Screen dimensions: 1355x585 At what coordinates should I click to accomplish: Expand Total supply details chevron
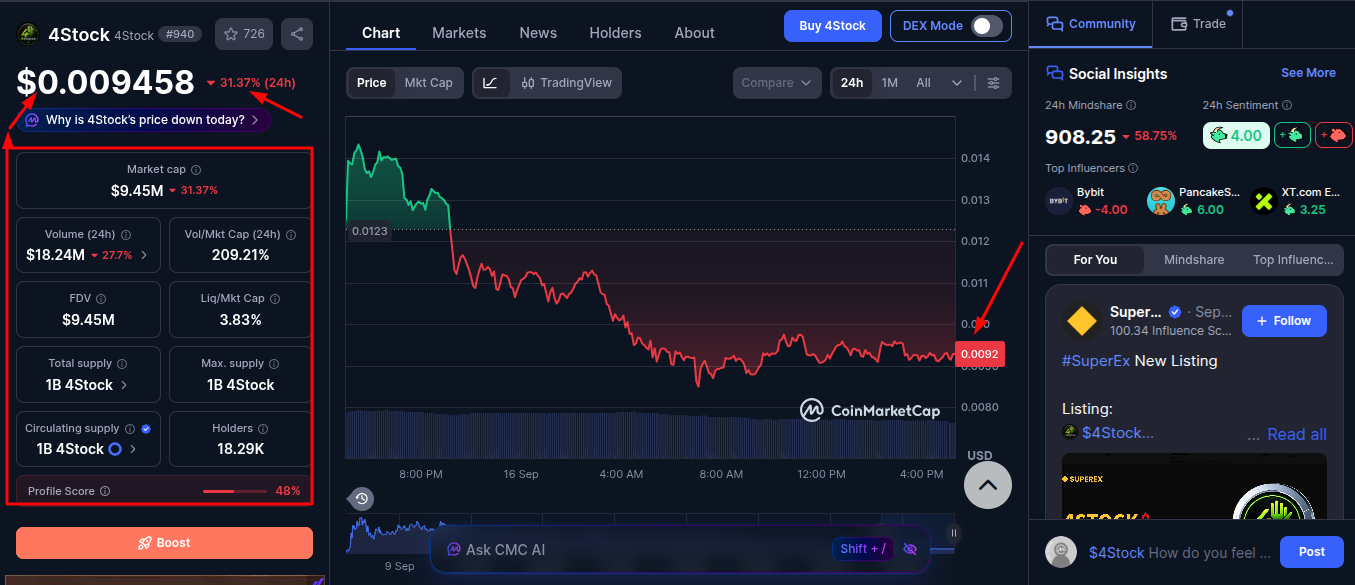point(124,385)
